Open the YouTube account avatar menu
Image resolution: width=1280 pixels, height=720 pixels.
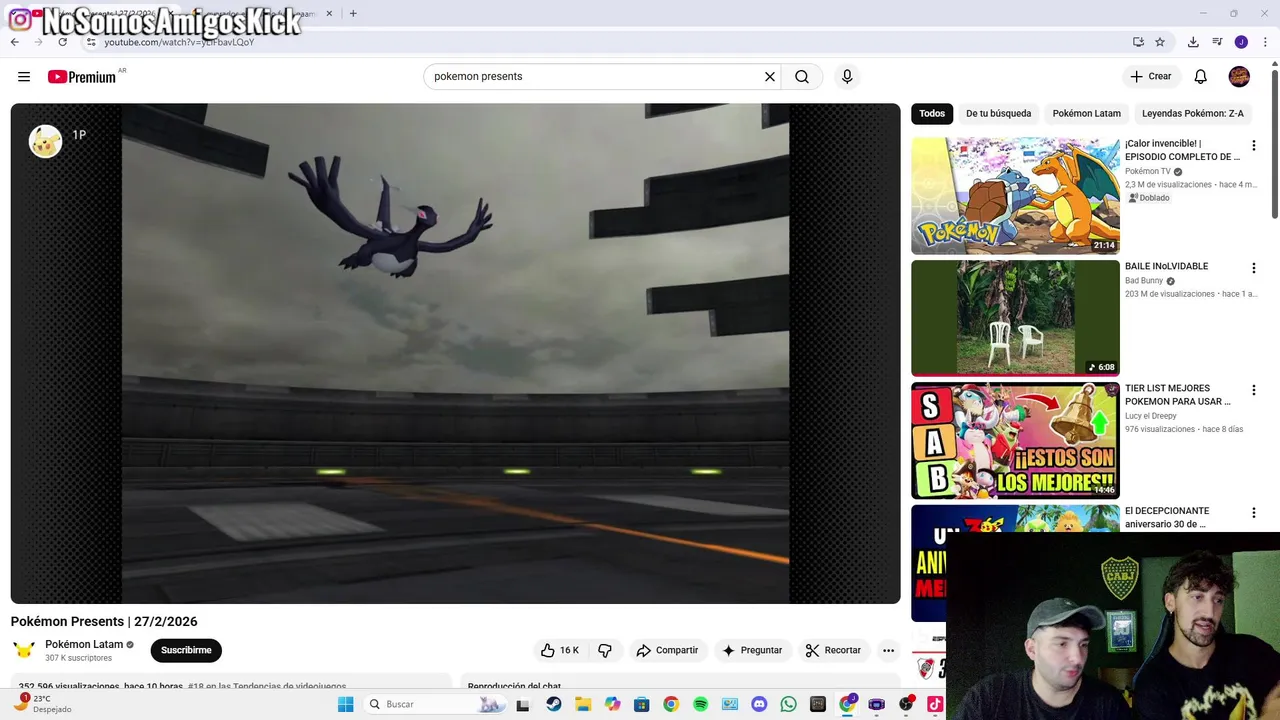(x=1239, y=76)
